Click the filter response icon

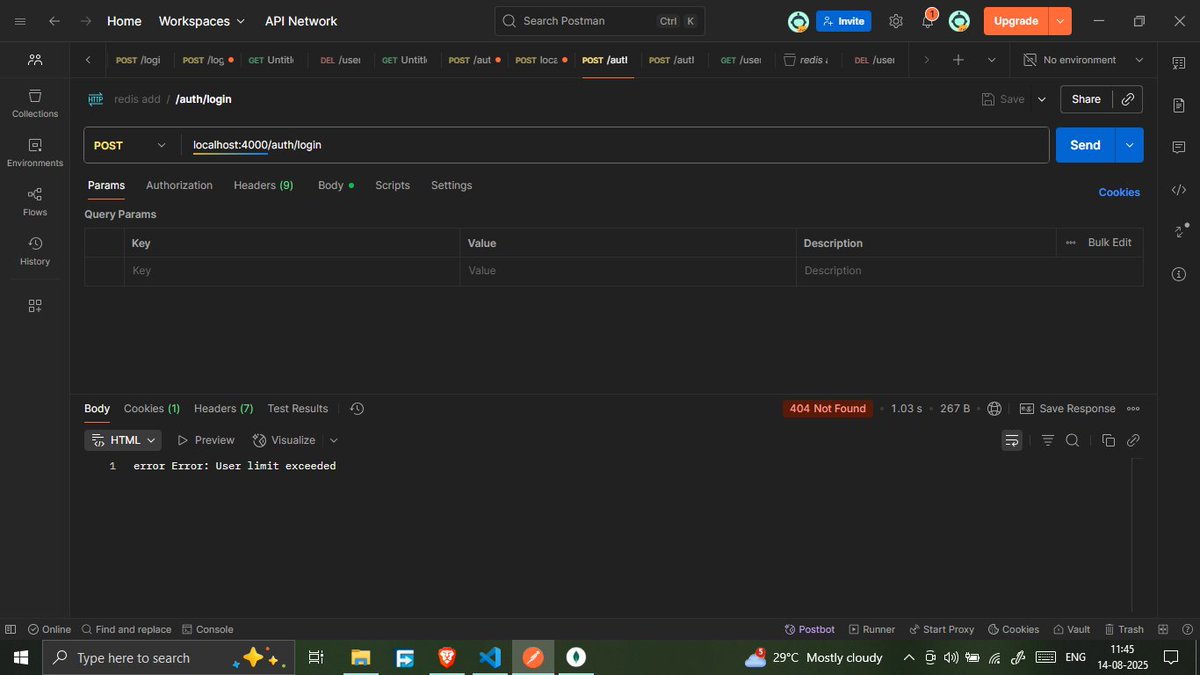(x=1048, y=440)
